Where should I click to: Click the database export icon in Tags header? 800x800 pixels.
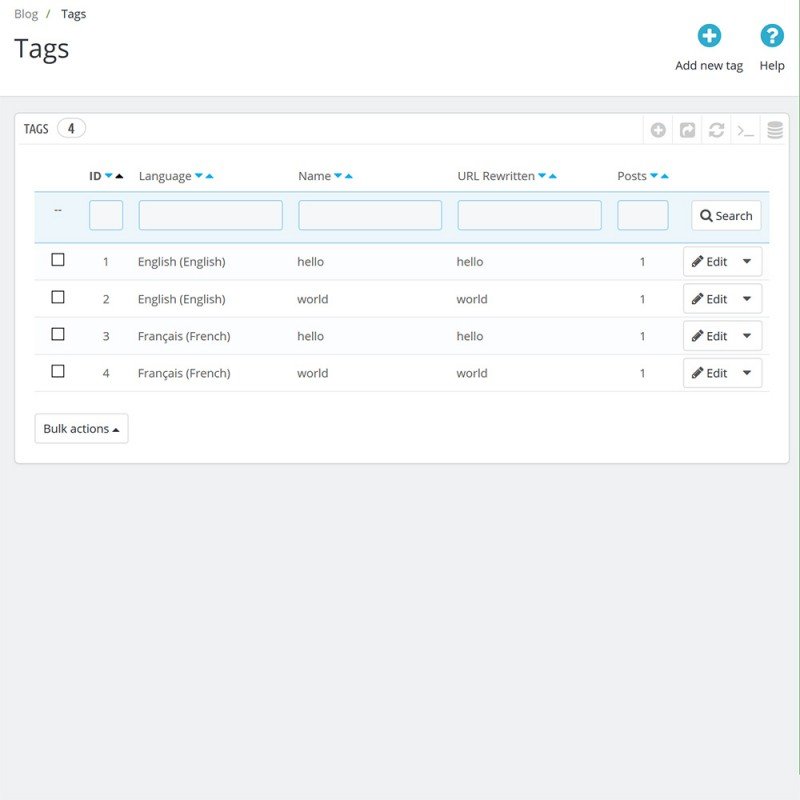coord(774,130)
